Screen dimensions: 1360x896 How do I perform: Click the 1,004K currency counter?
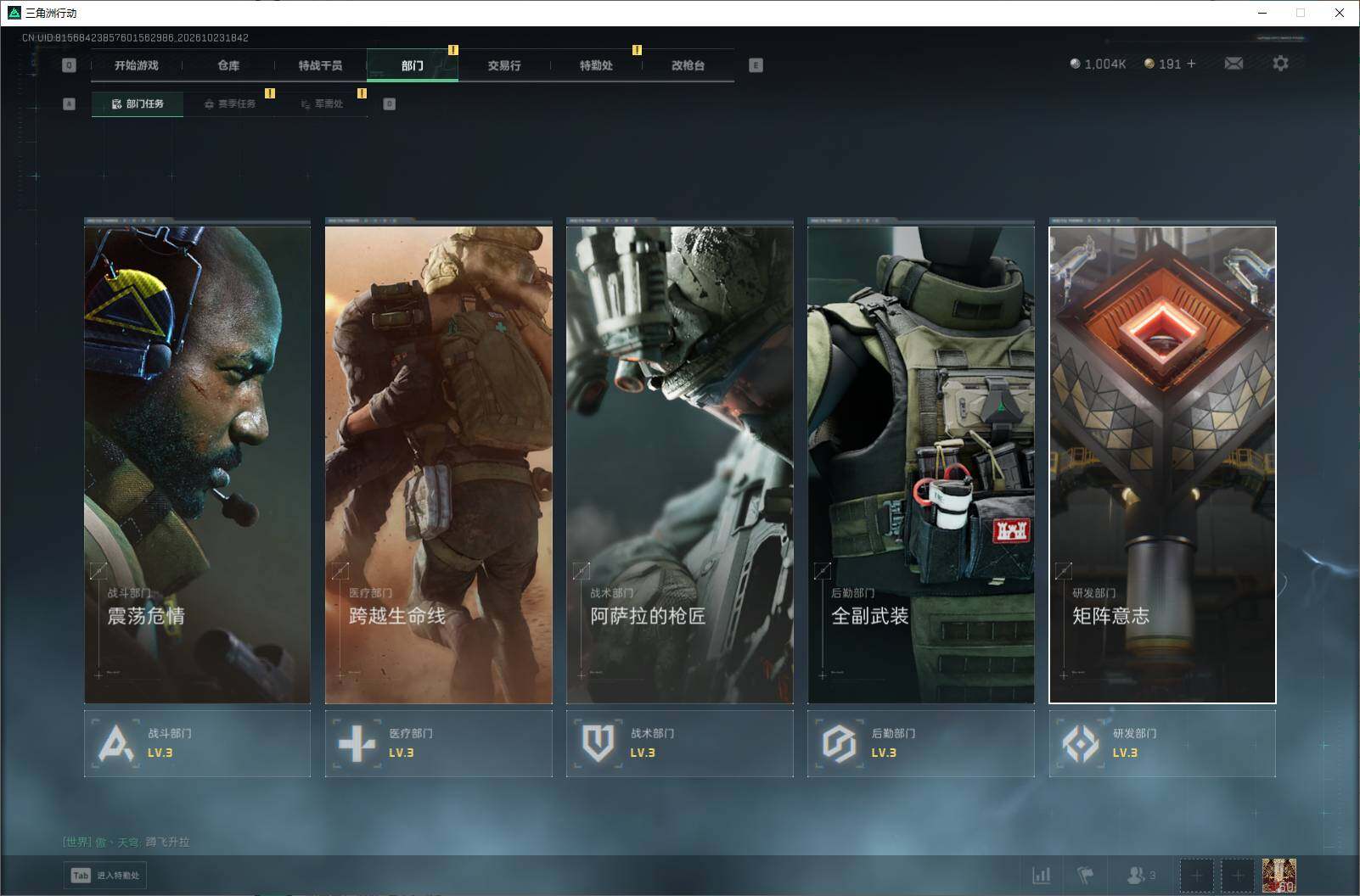click(x=1098, y=64)
